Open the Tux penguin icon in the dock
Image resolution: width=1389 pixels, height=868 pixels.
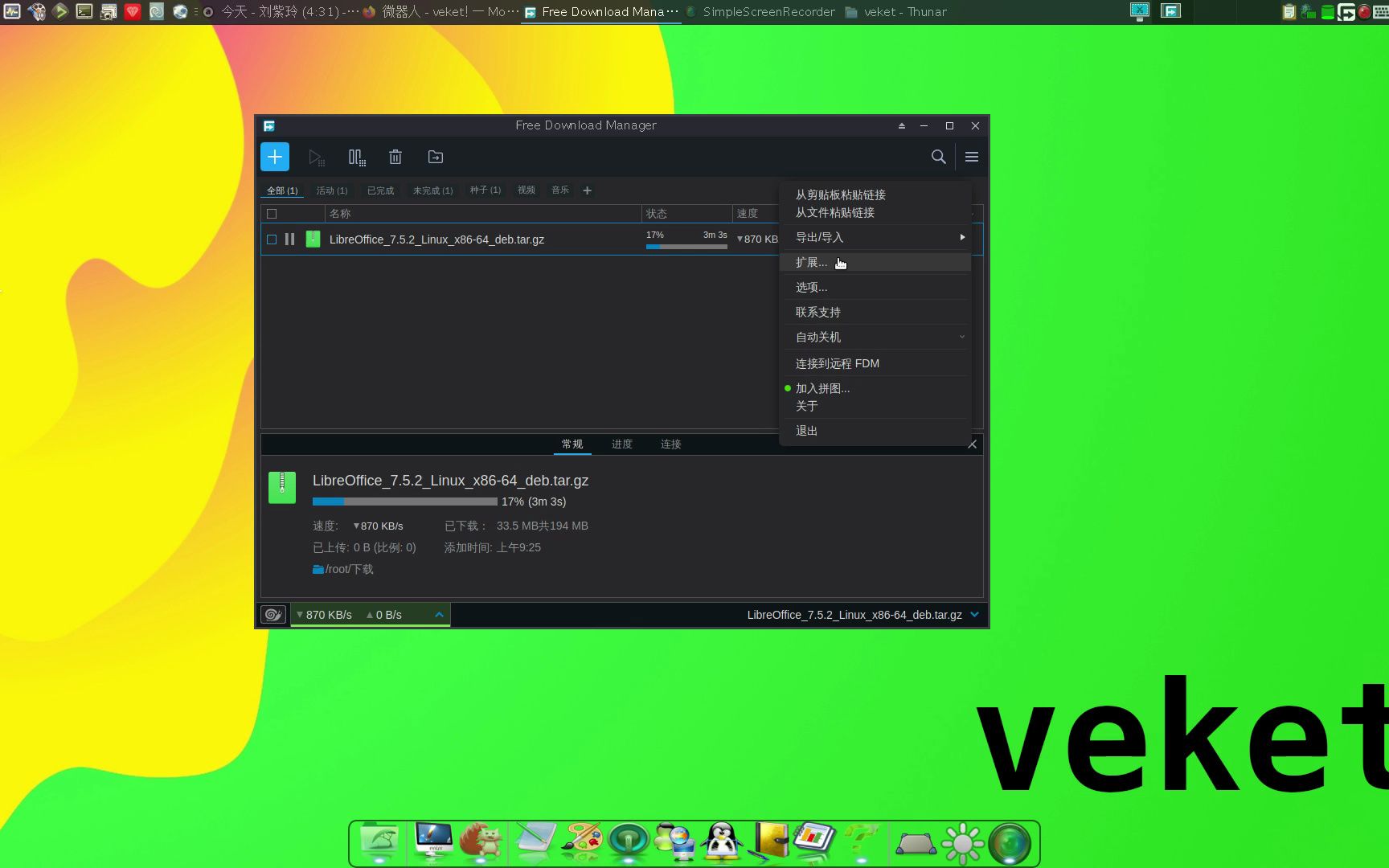721,842
